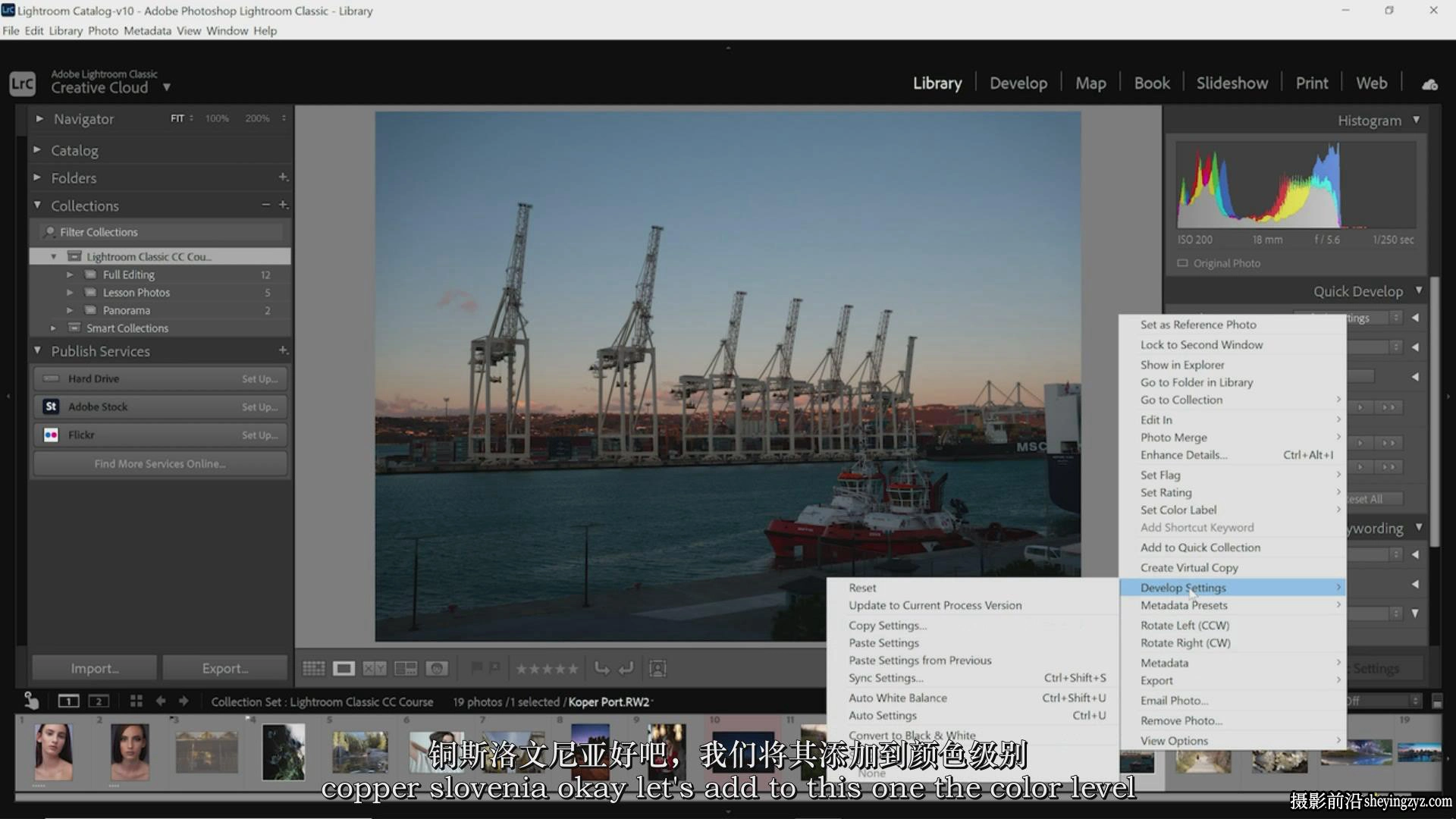Set navigator zoom to 200%
The height and width of the screenshot is (819, 1456).
click(257, 118)
